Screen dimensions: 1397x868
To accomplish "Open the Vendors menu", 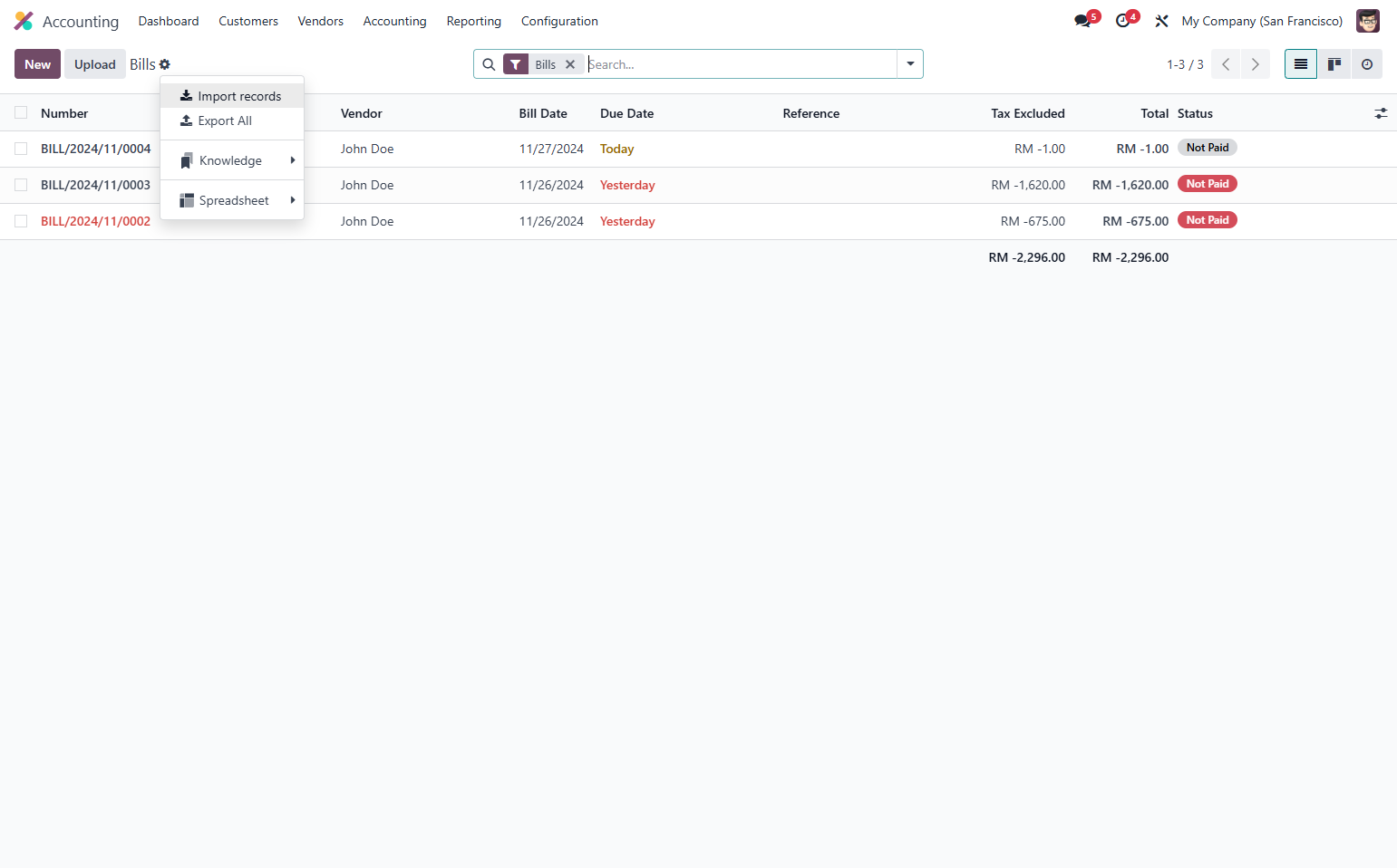I will click(321, 21).
